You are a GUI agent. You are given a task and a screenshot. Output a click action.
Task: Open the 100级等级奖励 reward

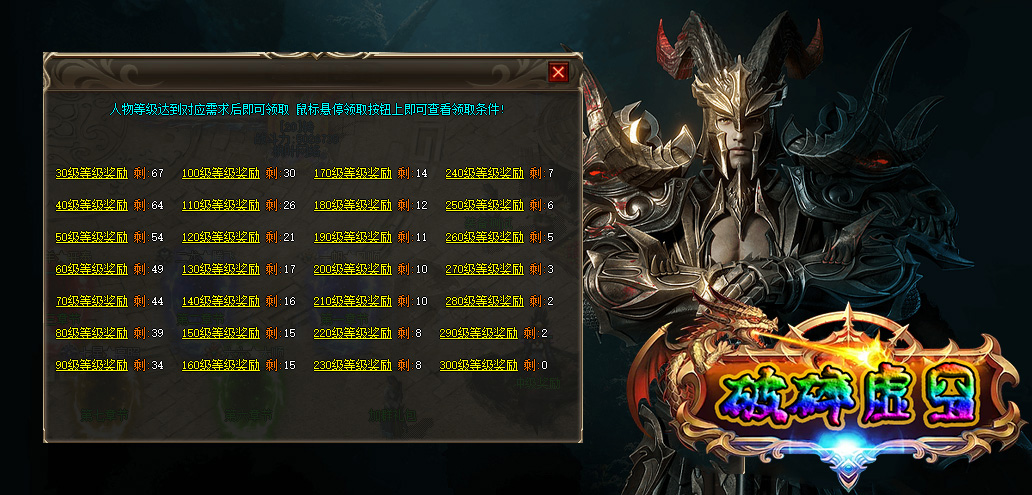(x=220, y=174)
